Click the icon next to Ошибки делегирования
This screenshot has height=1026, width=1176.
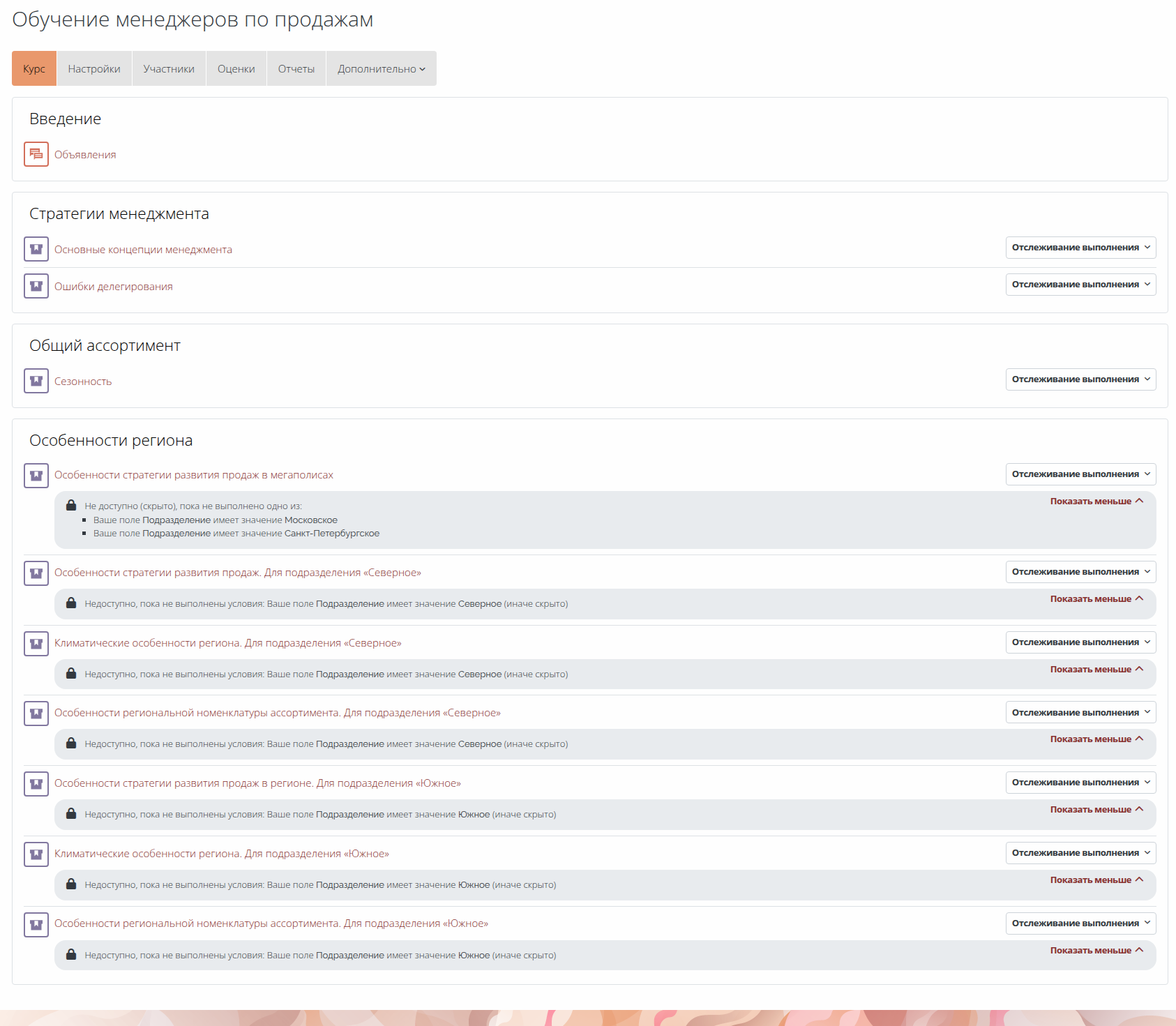coord(36,286)
